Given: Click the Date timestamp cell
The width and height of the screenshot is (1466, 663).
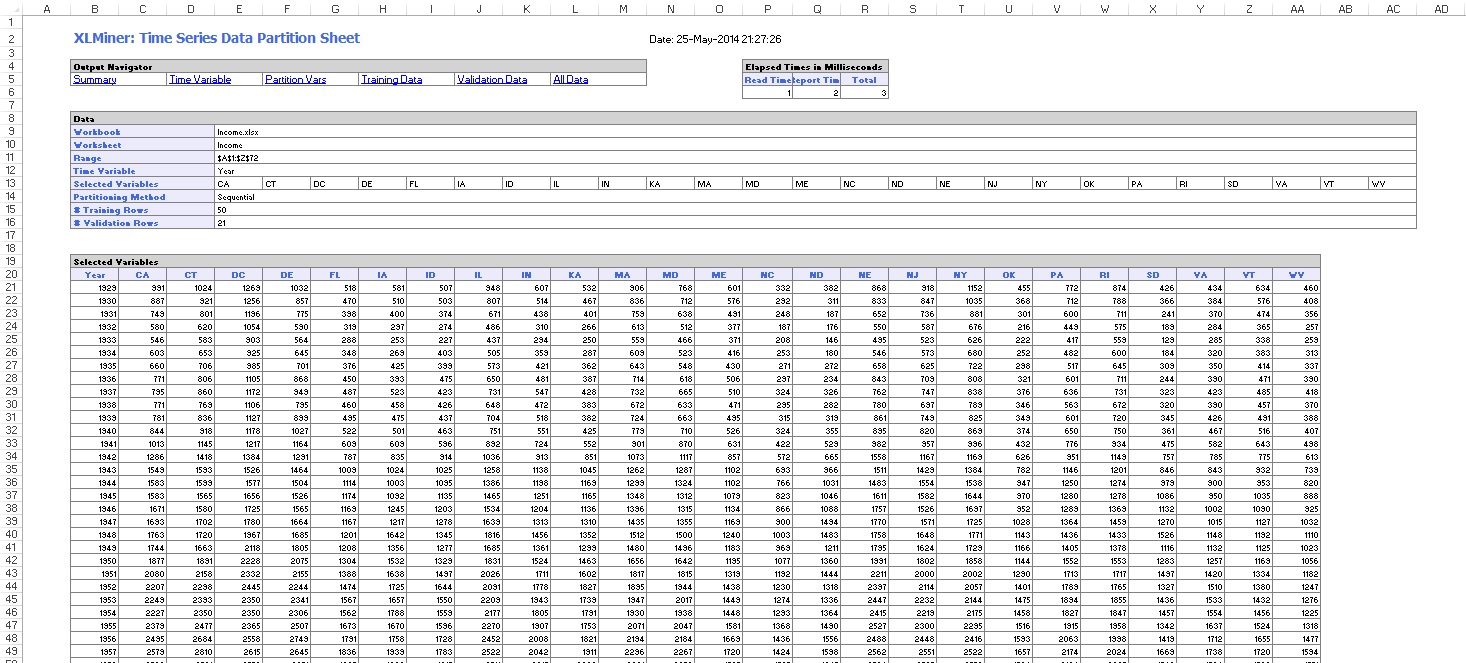Looking at the screenshot, I should pyautogui.click(x=715, y=40).
